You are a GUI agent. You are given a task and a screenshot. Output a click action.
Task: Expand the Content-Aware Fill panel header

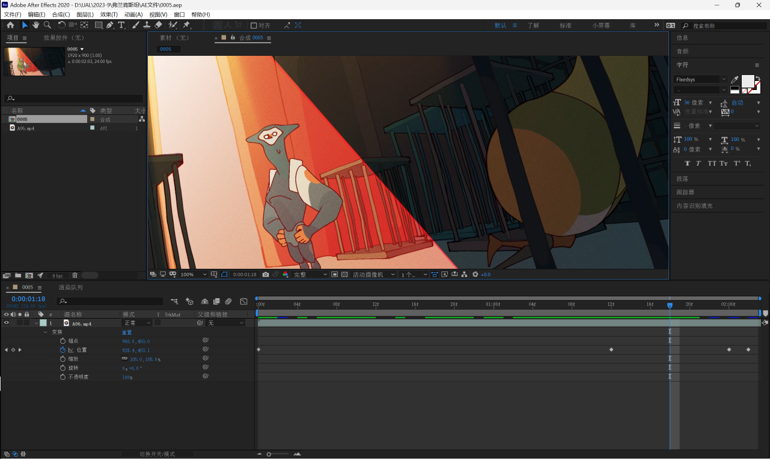coord(694,206)
